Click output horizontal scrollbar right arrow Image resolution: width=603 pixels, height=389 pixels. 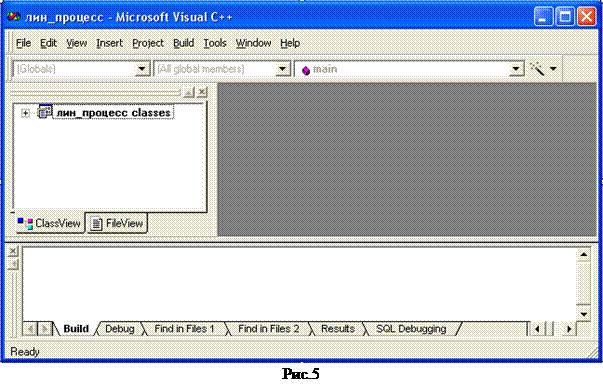(569, 329)
